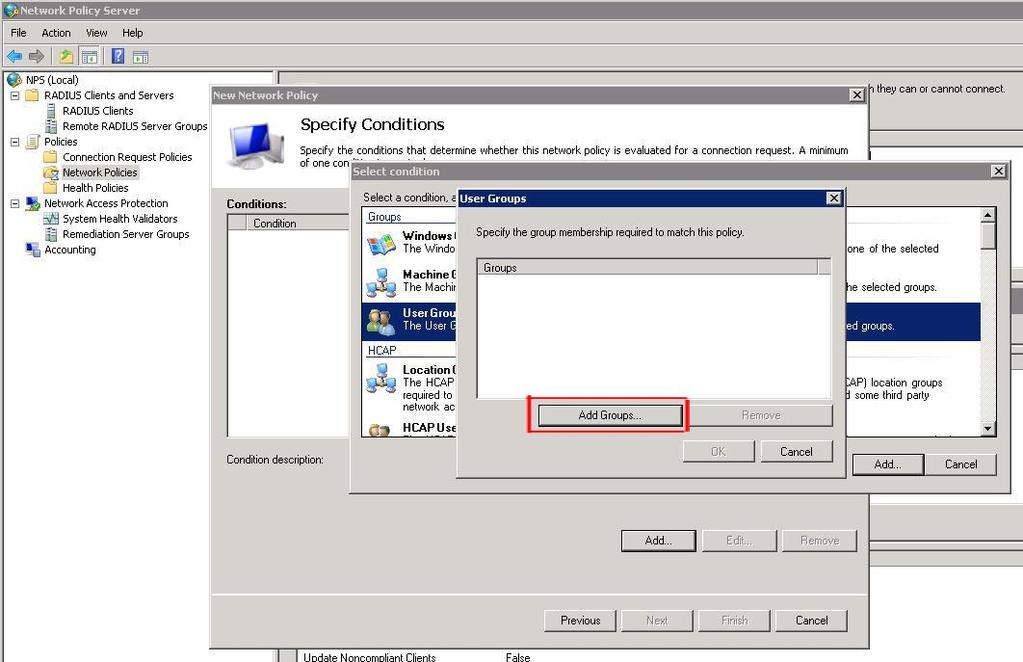Open the View menu
The image size is (1023, 662).
(x=97, y=33)
